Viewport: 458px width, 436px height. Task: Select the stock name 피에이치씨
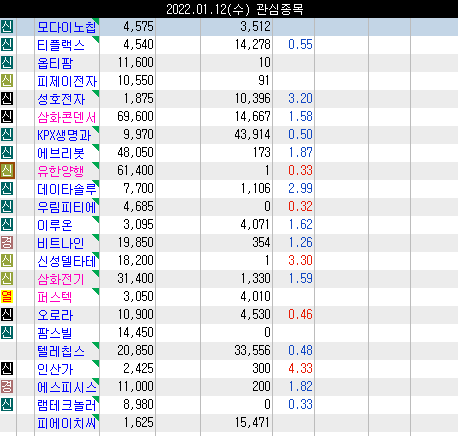pyautogui.click(x=67, y=423)
